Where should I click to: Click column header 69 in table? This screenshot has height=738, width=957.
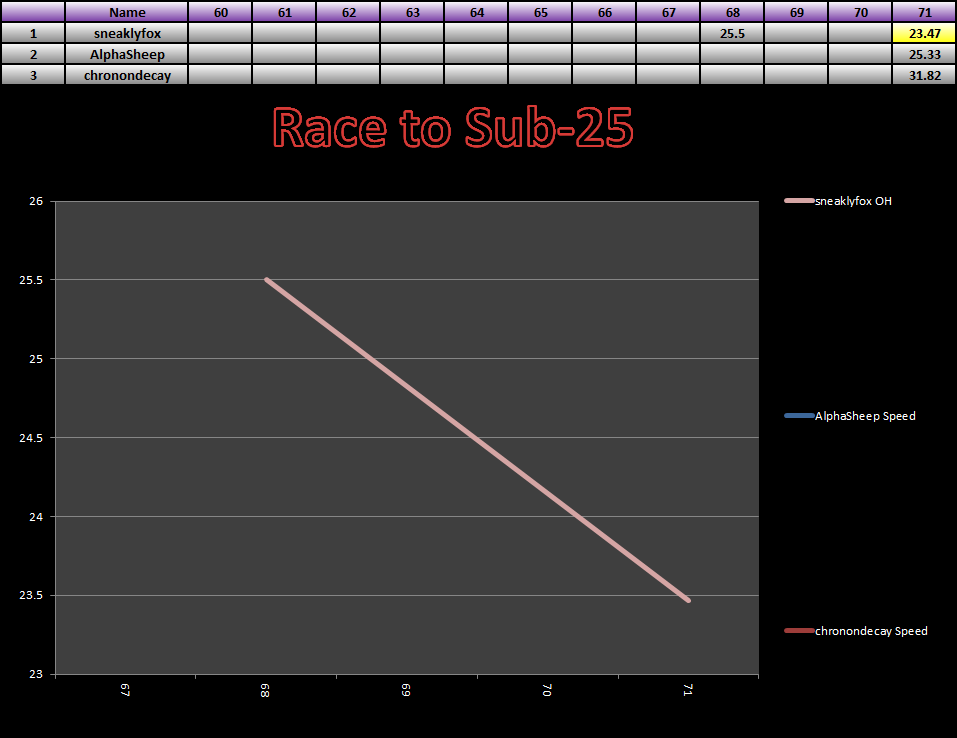[x=796, y=12]
